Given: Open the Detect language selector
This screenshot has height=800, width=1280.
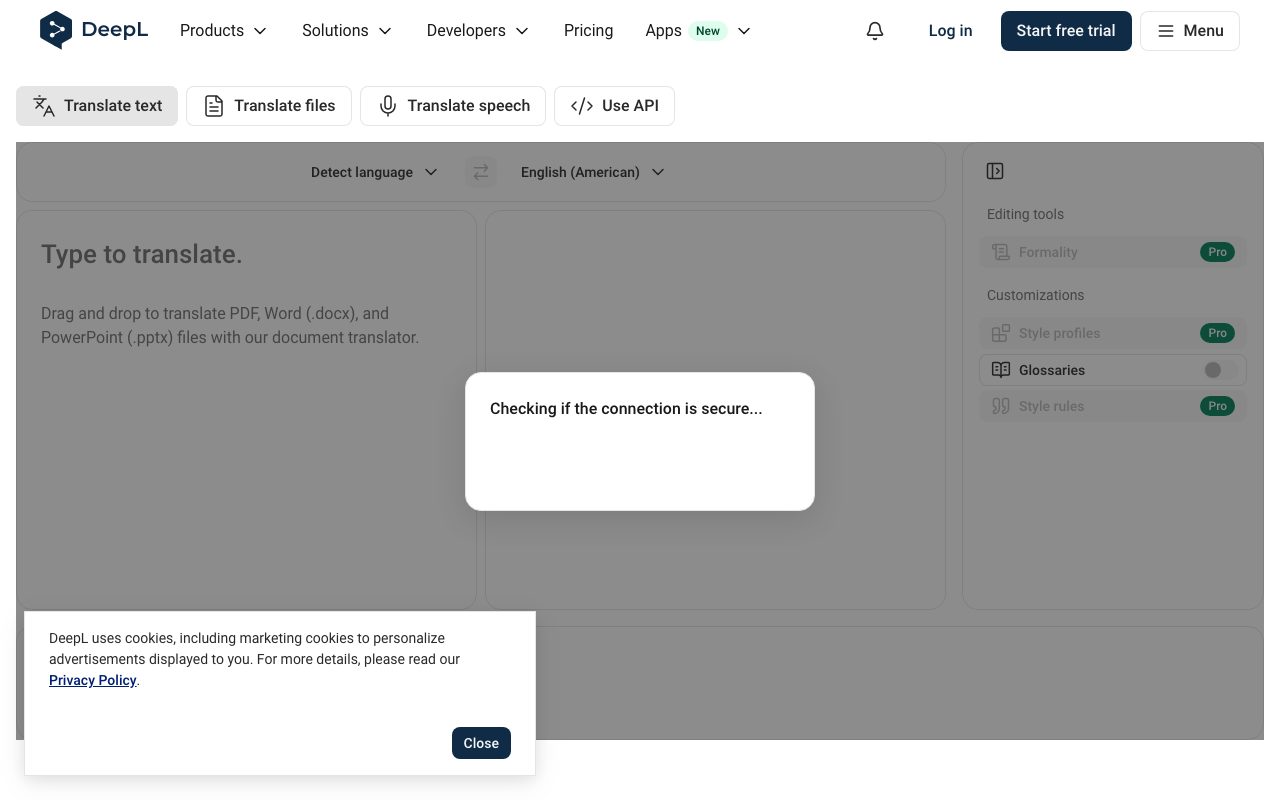Looking at the screenshot, I should [374, 172].
